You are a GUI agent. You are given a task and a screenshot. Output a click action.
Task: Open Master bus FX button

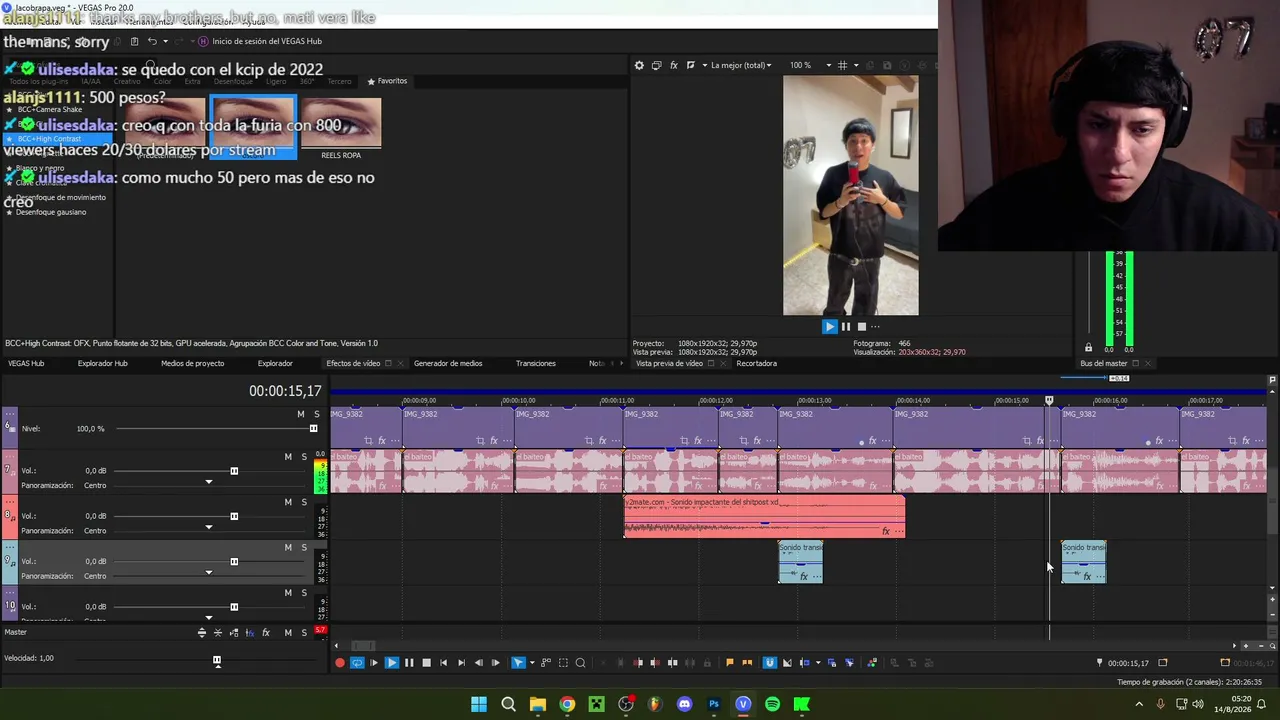[x=266, y=633]
